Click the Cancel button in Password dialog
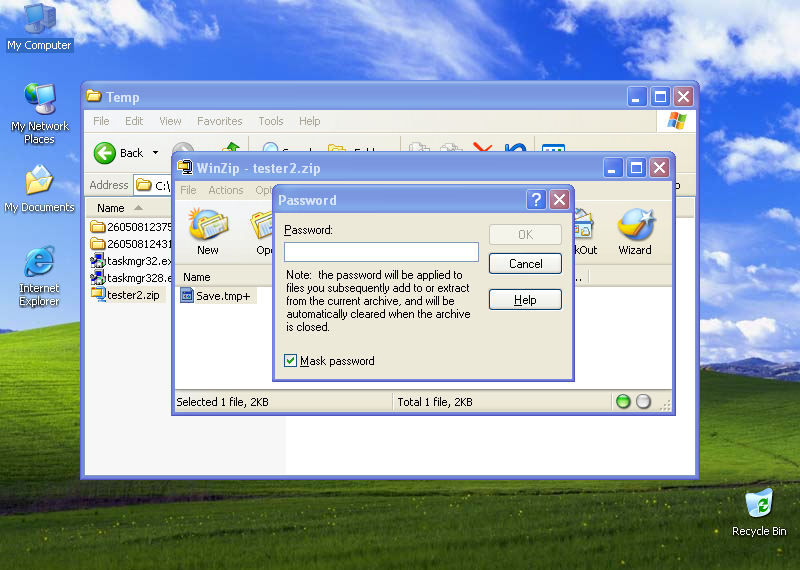800x570 pixels. tap(526, 264)
